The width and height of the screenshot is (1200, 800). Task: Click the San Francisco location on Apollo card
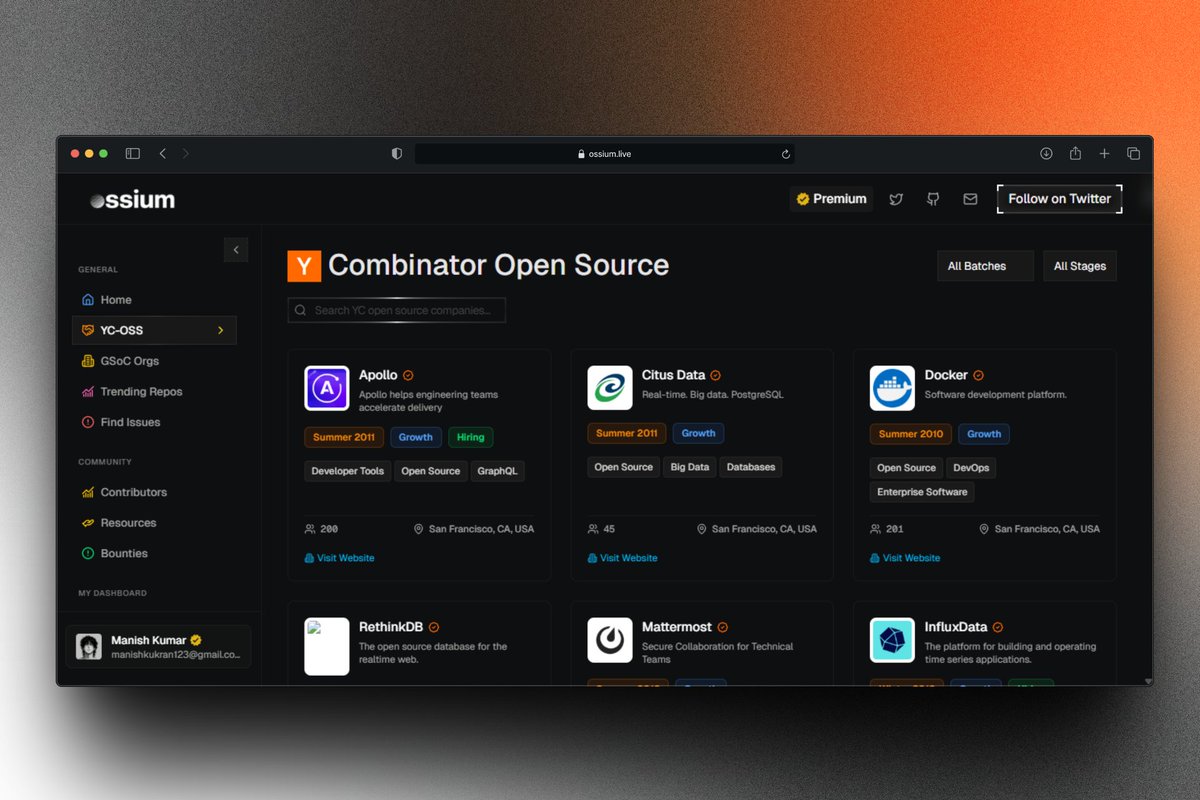(474, 529)
